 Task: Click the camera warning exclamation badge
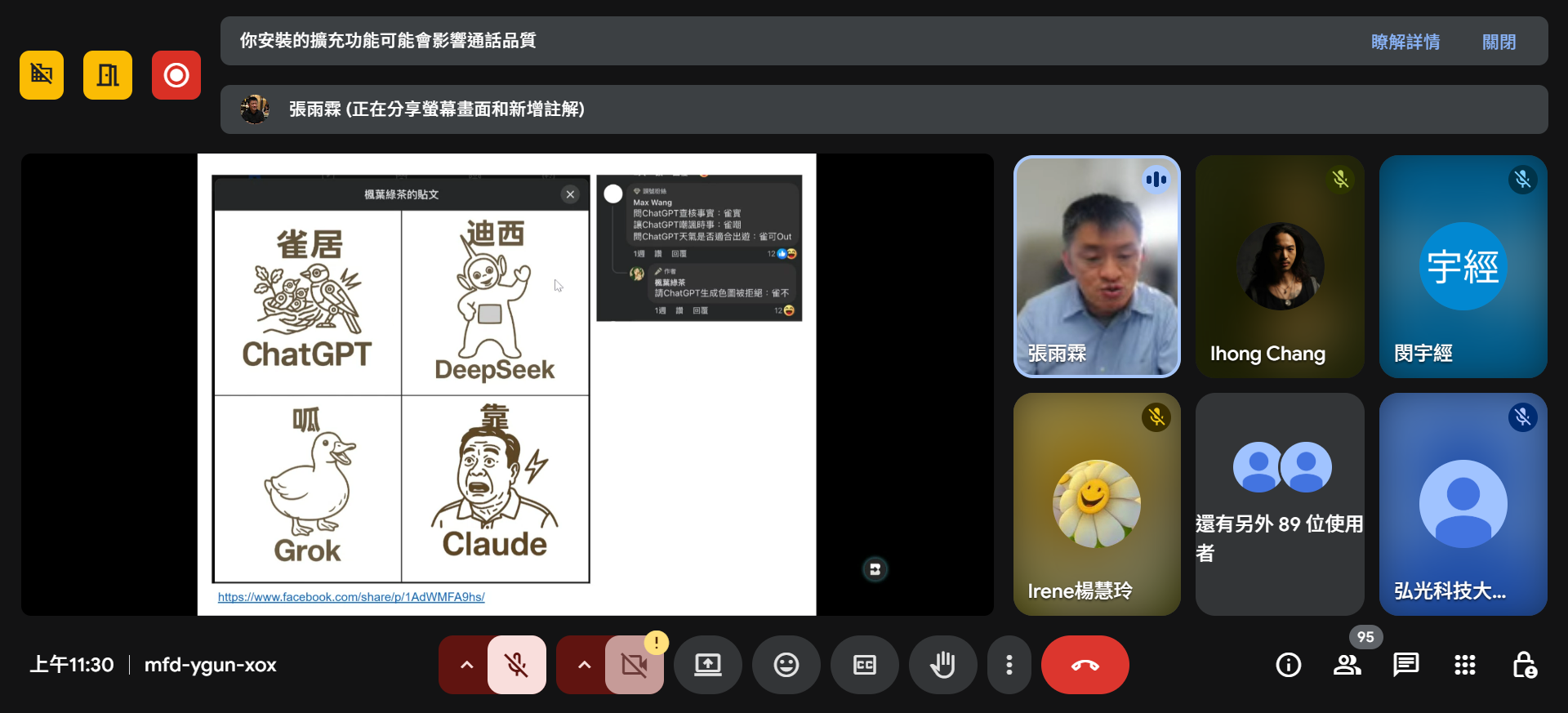point(657,643)
